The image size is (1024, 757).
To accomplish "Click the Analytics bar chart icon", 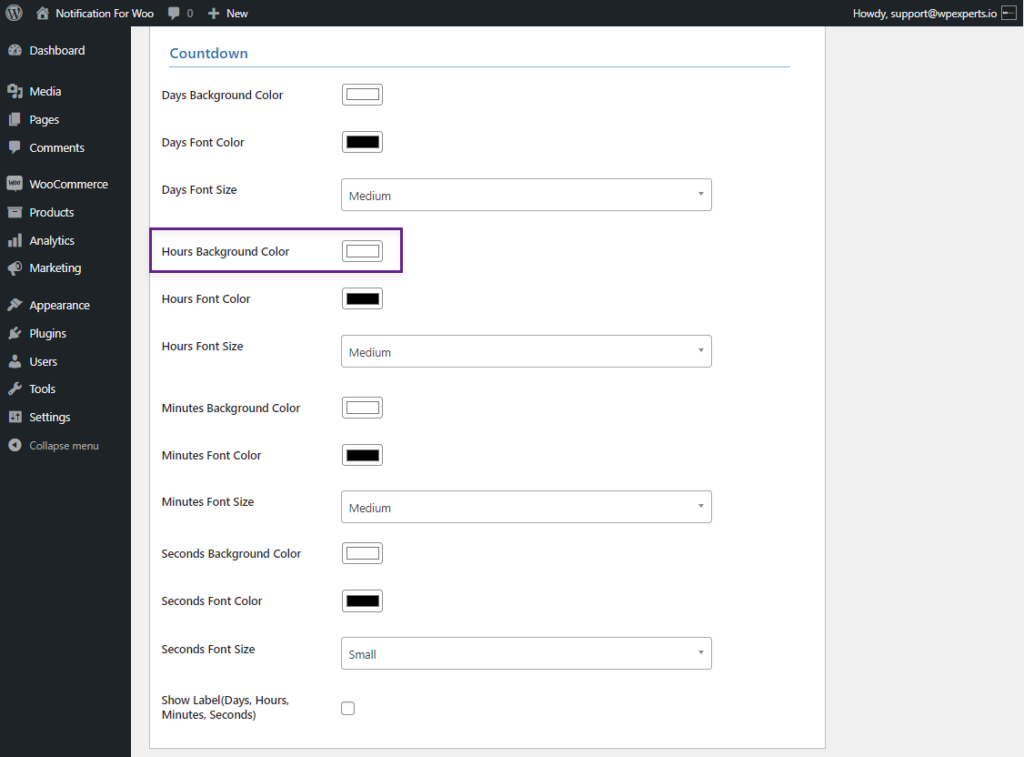I will click(x=14, y=240).
